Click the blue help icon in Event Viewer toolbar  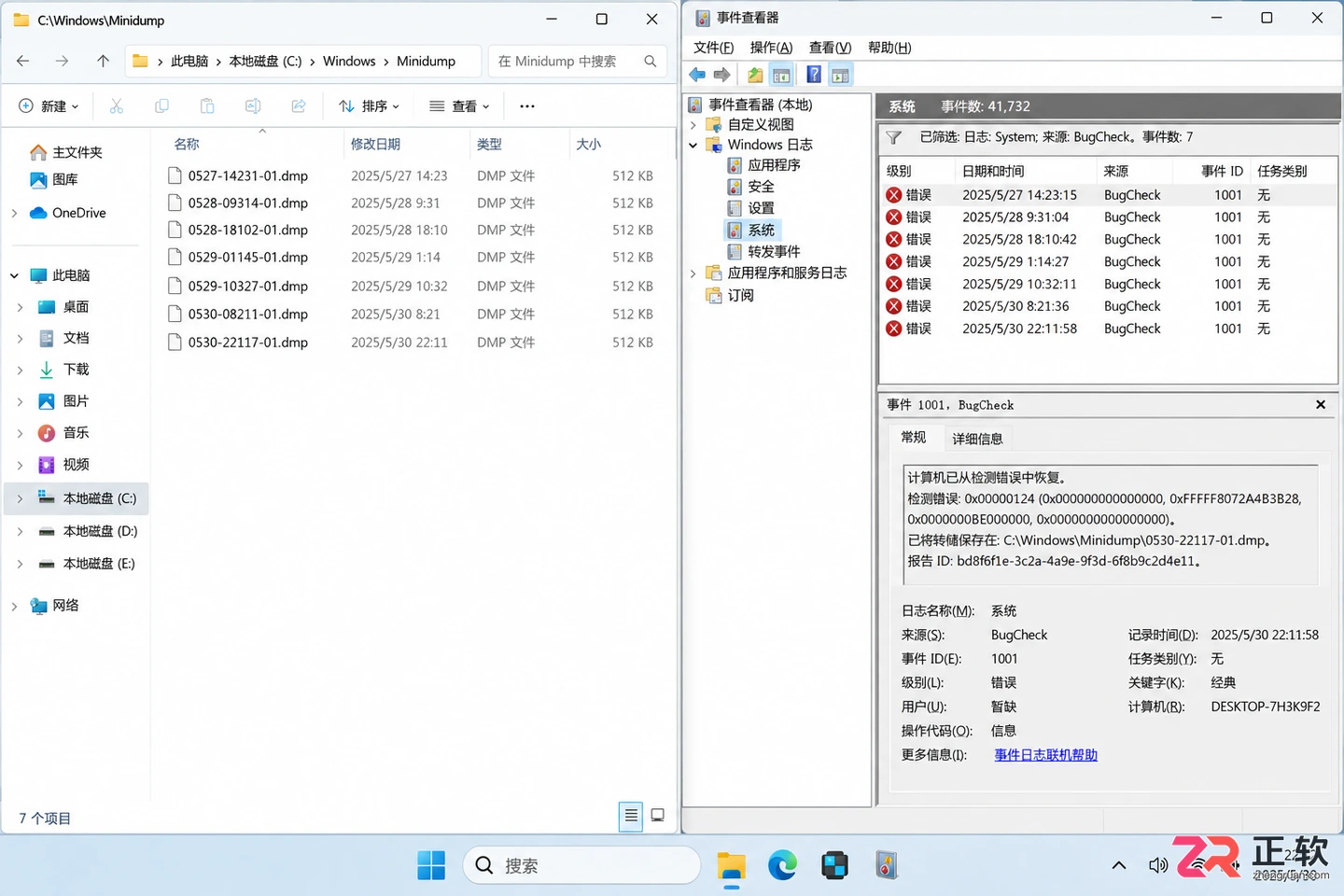814,75
